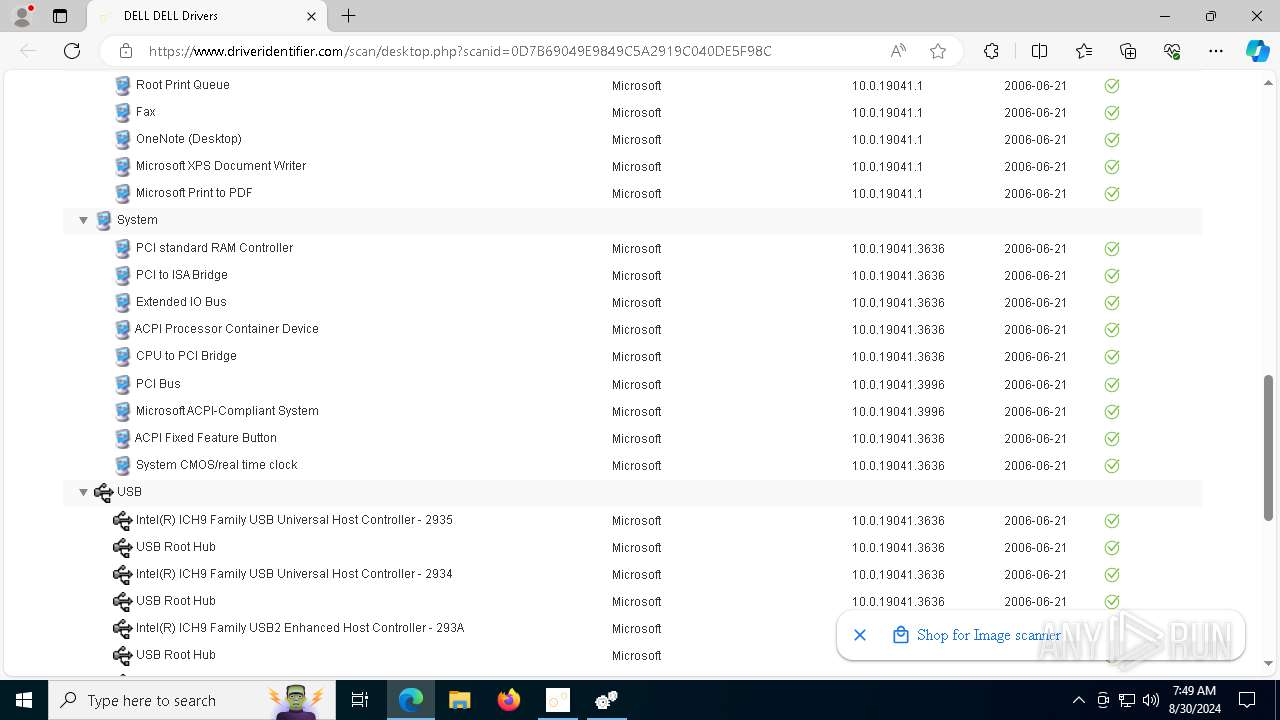This screenshot has height=720, width=1280.
Task: Click the green check for CPU to PCI Bridge
Action: 1112,357
